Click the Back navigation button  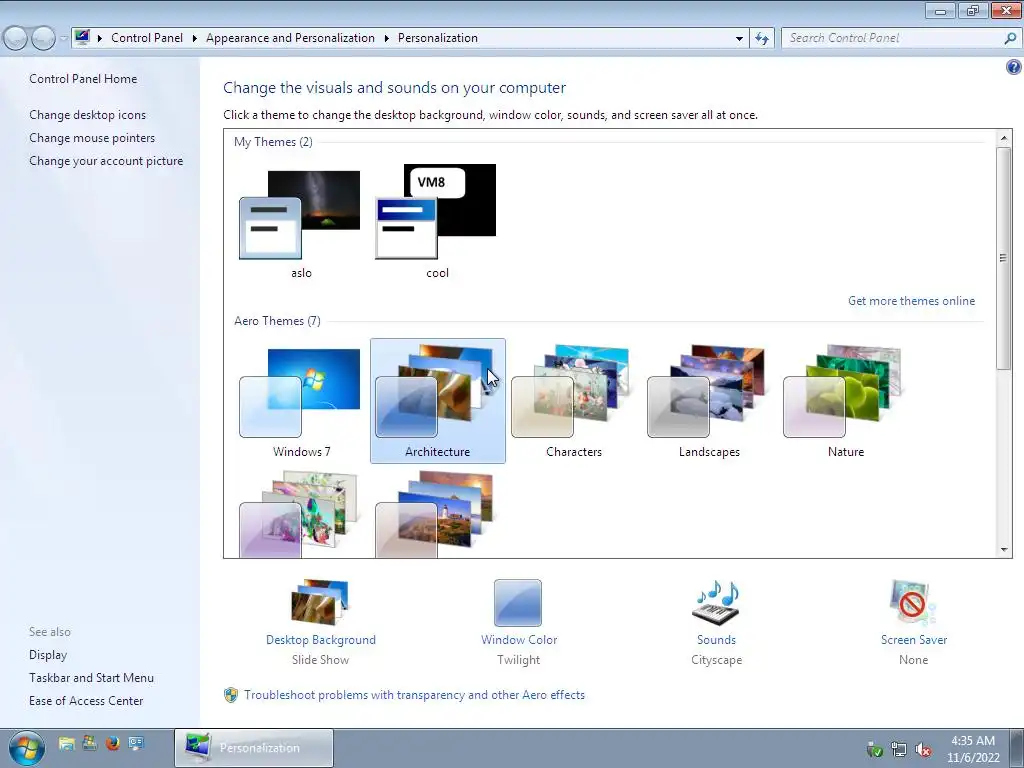coord(16,38)
